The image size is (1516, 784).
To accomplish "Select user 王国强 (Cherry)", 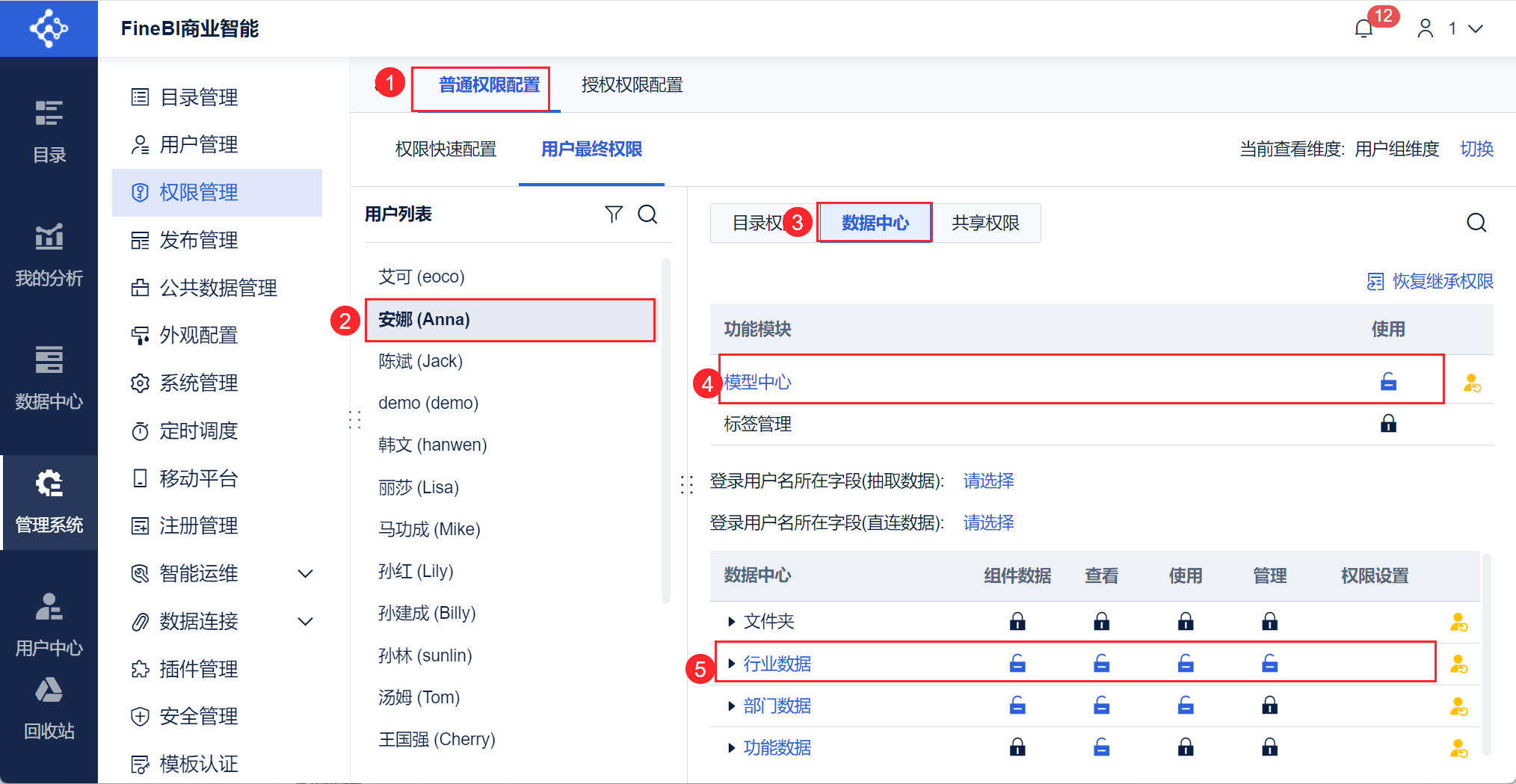I will 510,740.
